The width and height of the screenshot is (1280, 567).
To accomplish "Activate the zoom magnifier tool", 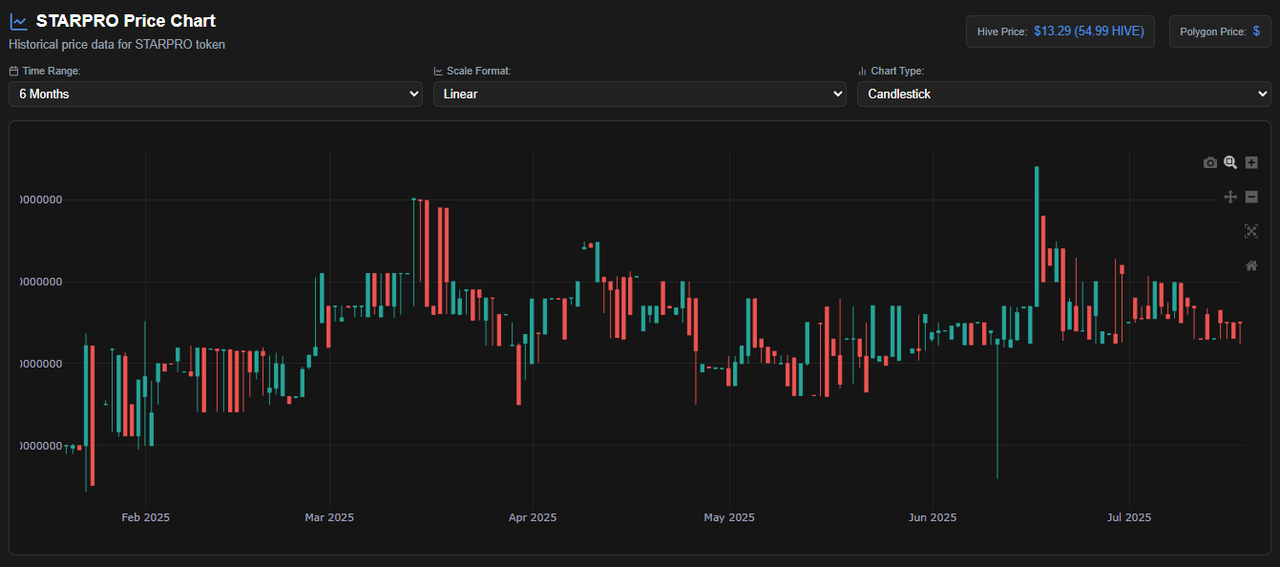I will point(1231,162).
